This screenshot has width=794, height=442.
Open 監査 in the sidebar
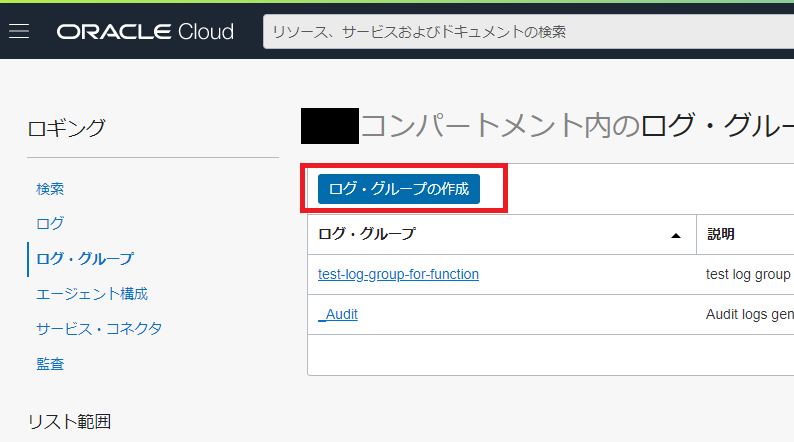50,364
